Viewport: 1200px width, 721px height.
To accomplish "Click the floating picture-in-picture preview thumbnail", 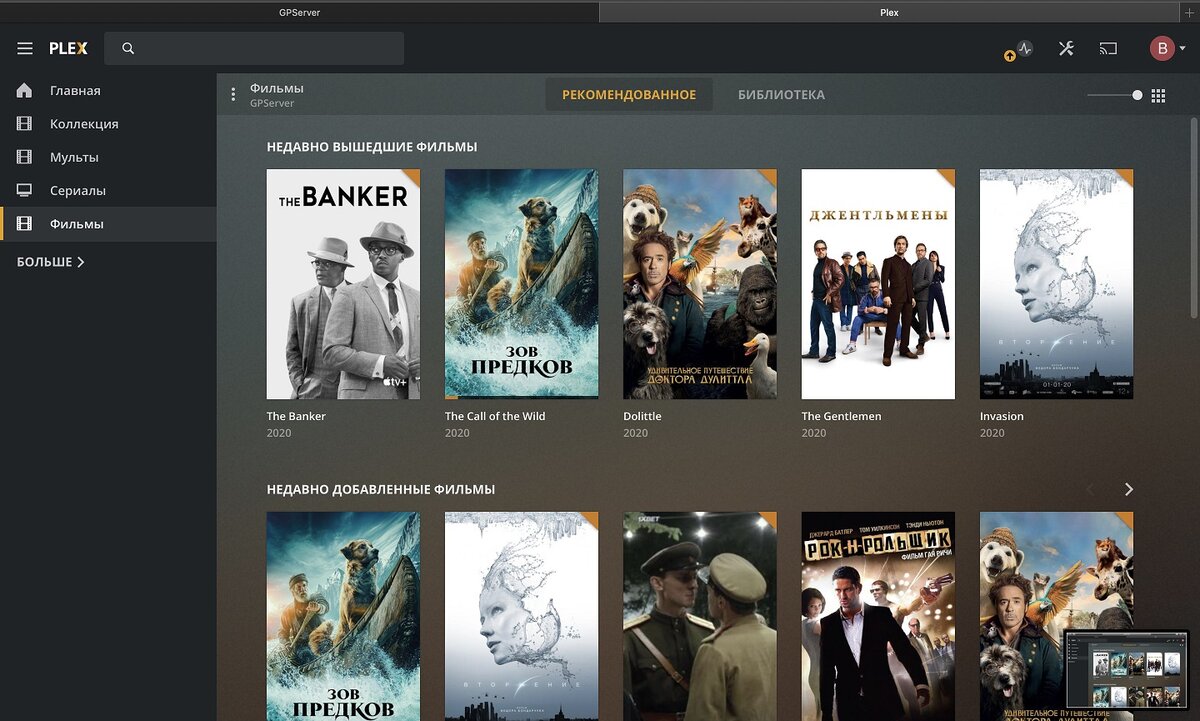I will pyautogui.click(x=1126, y=670).
